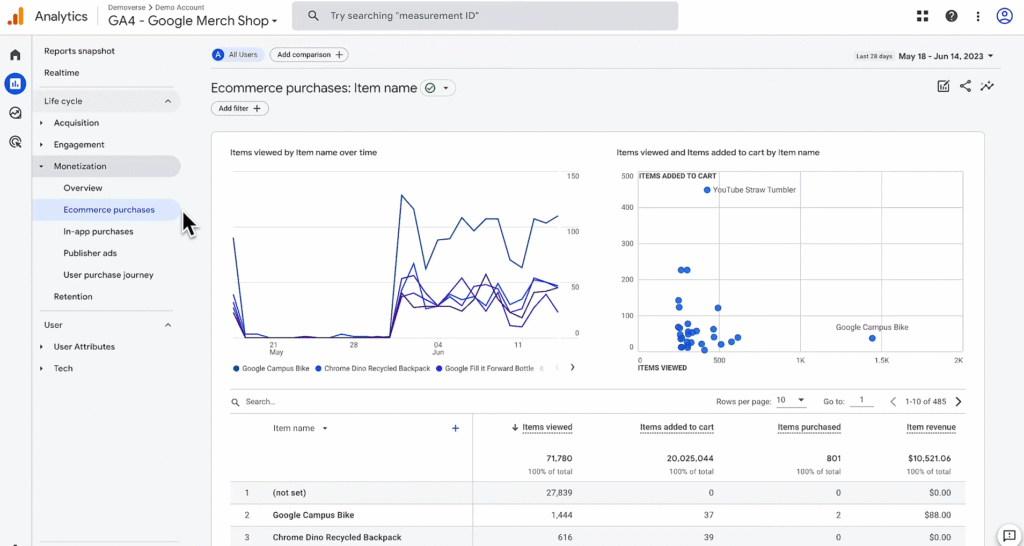The height and width of the screenshot is (546, 1024).
Task: Open the Help question mark icon
Action: 952,16
